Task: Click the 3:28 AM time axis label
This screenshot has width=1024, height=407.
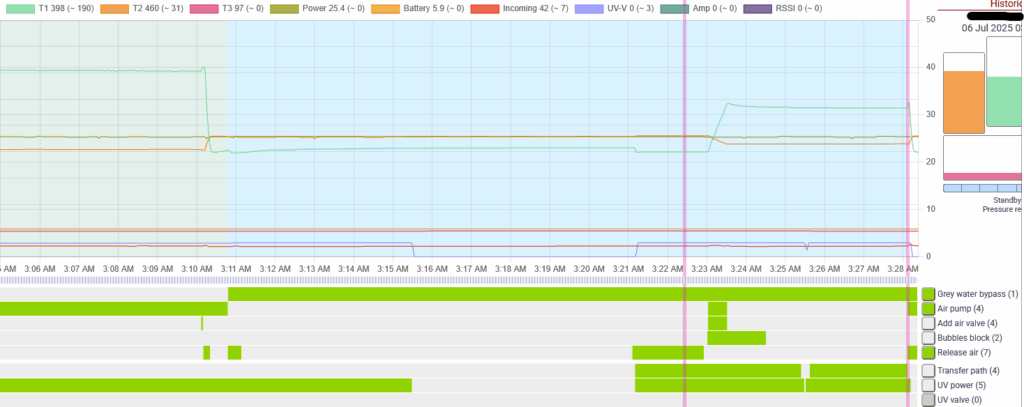Action: pyautogui.click(x=903, y=269)
